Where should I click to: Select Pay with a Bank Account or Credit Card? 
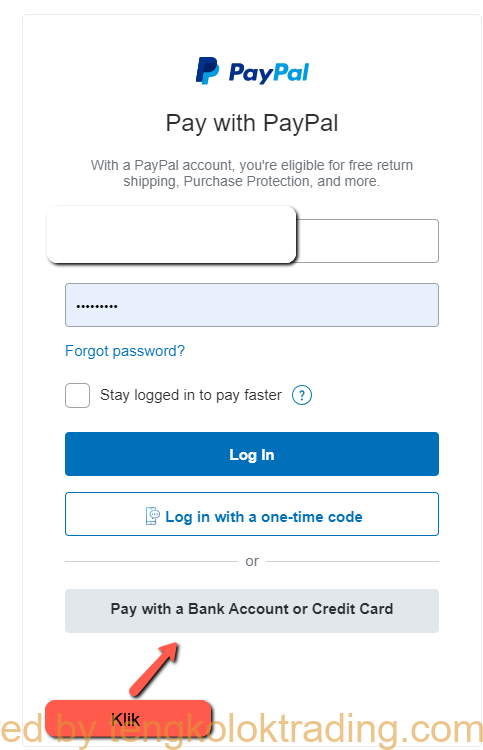coord(252,611)
